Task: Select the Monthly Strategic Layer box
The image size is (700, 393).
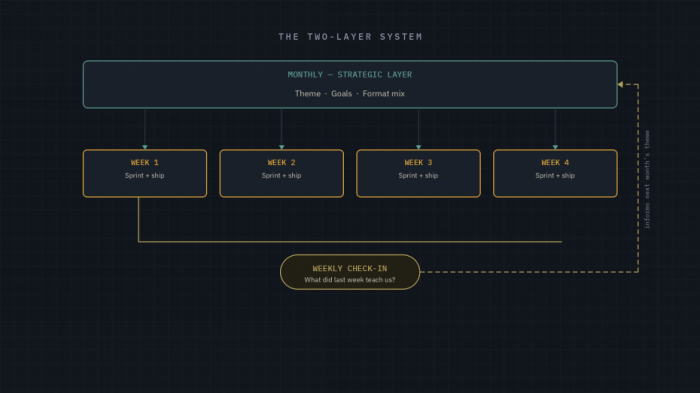Action: click(x=350, y=84)
